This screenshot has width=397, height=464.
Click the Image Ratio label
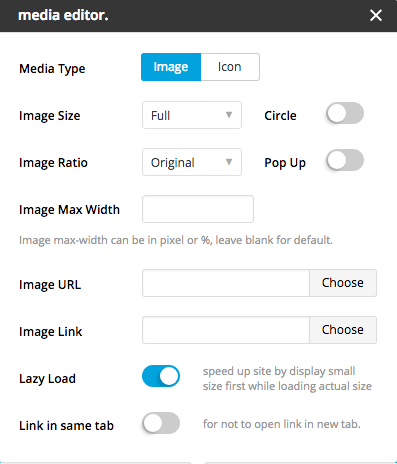53,163
